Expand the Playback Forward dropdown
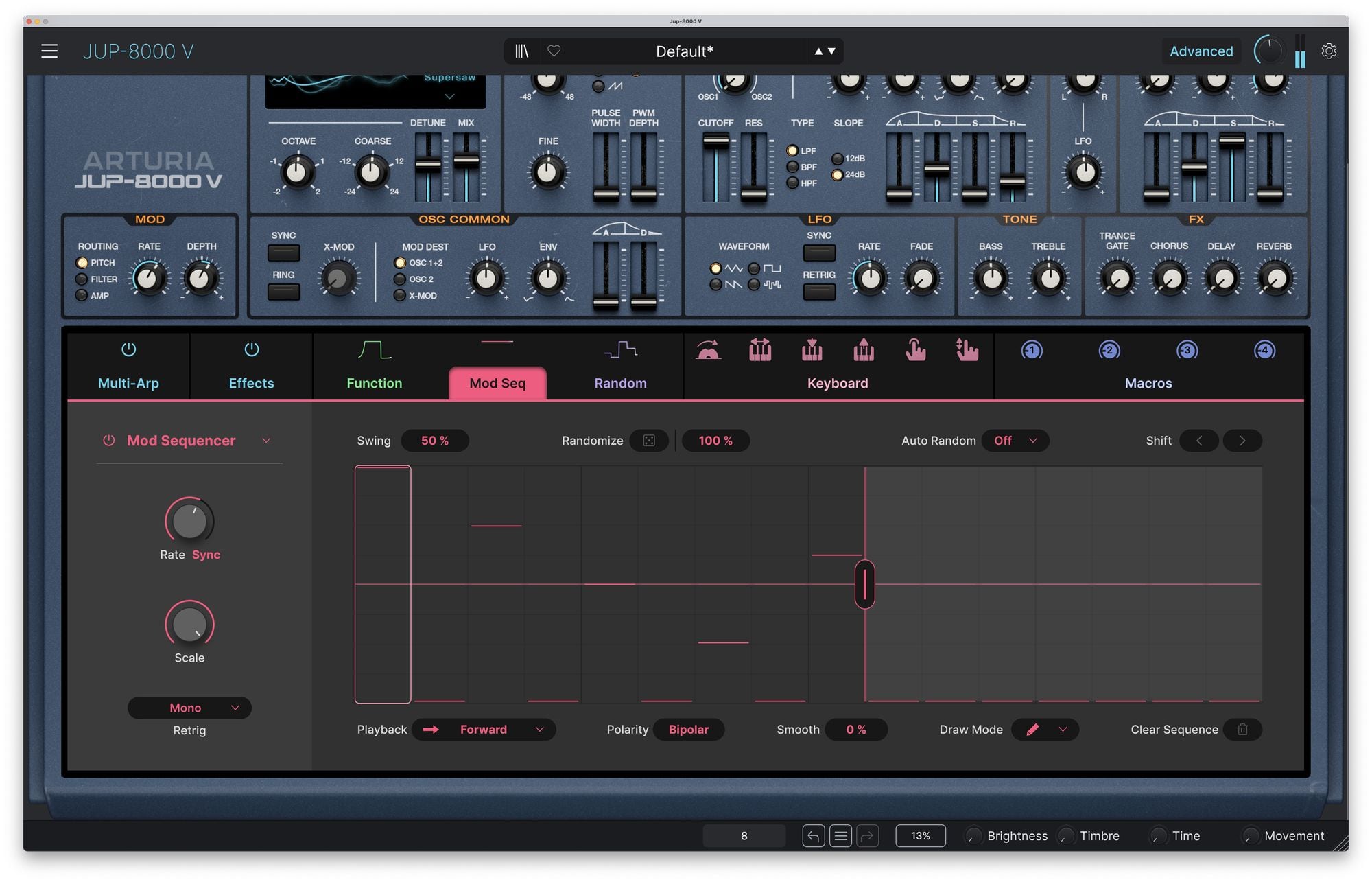1372x882 pixels. point(484,730)
